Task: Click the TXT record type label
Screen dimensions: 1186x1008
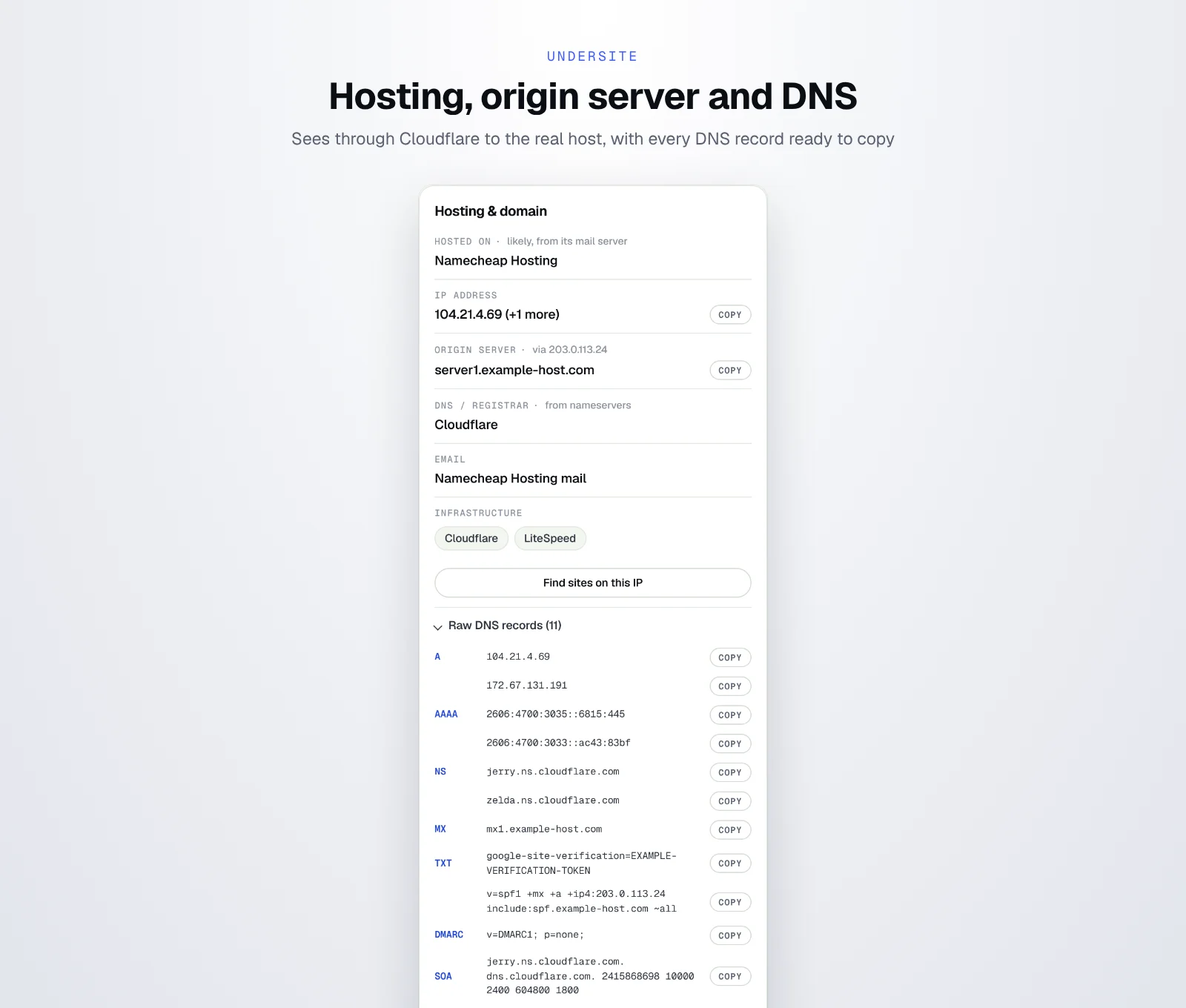Action: point(443,863)
